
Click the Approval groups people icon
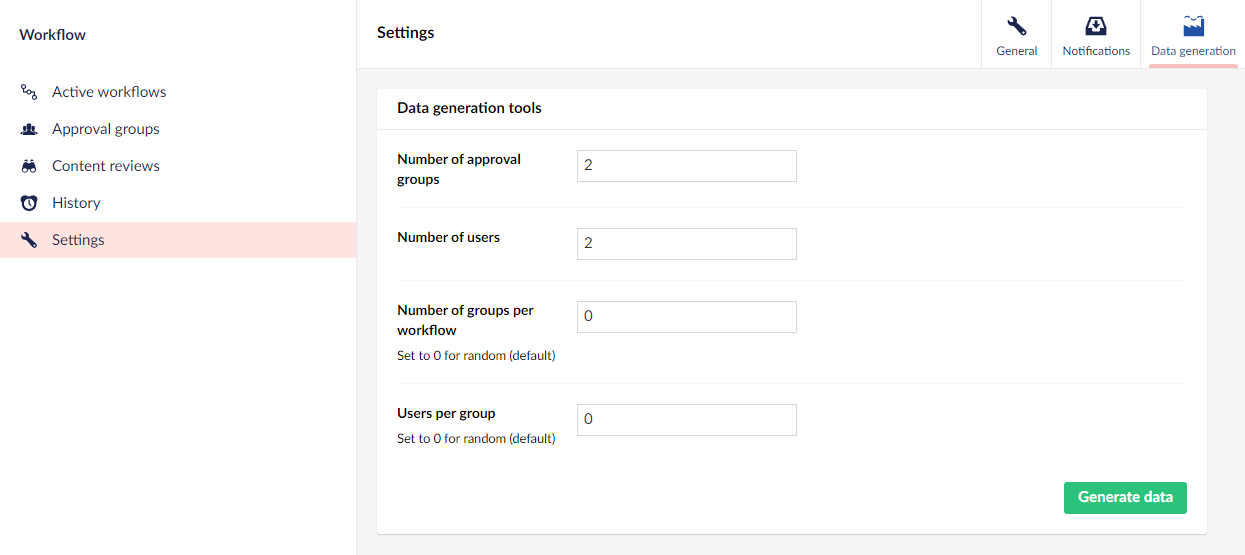coord(29,129)
